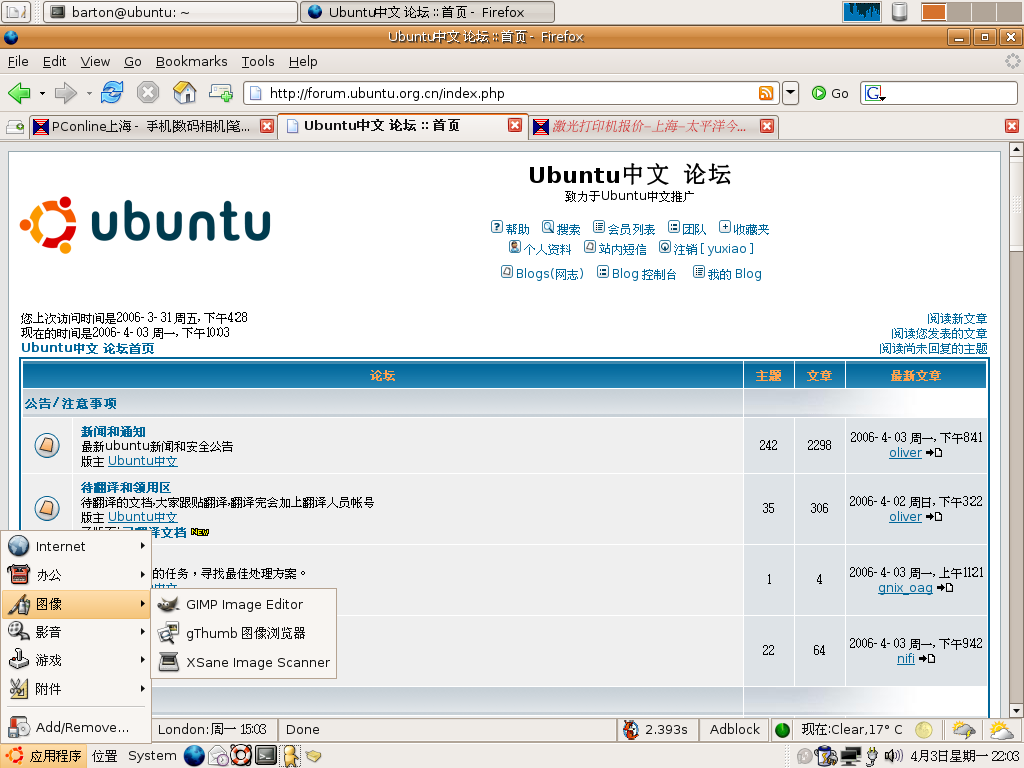Open the address bar history dropdown
Viewport: 1024px width, 768px height.
click(x=790, y=93)
